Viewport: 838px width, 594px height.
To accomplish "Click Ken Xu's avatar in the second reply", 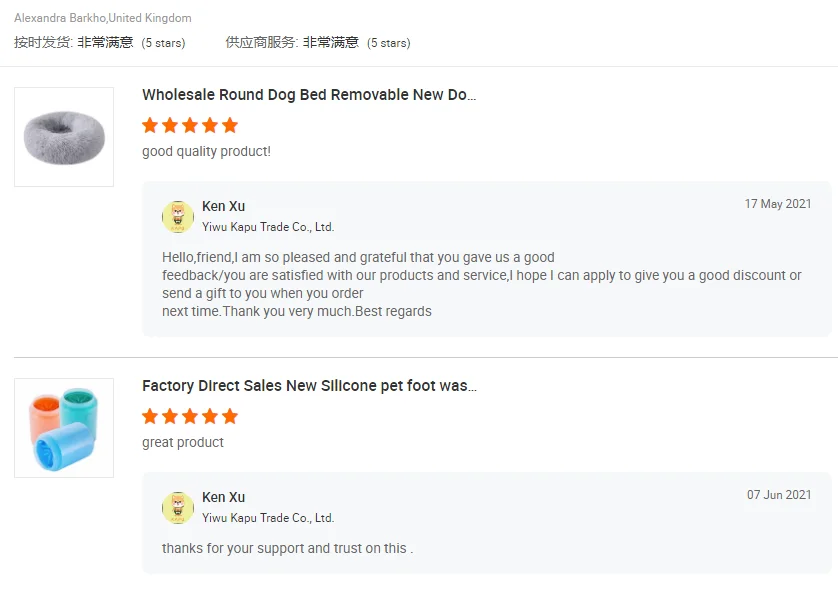I will tap(178, 507).
